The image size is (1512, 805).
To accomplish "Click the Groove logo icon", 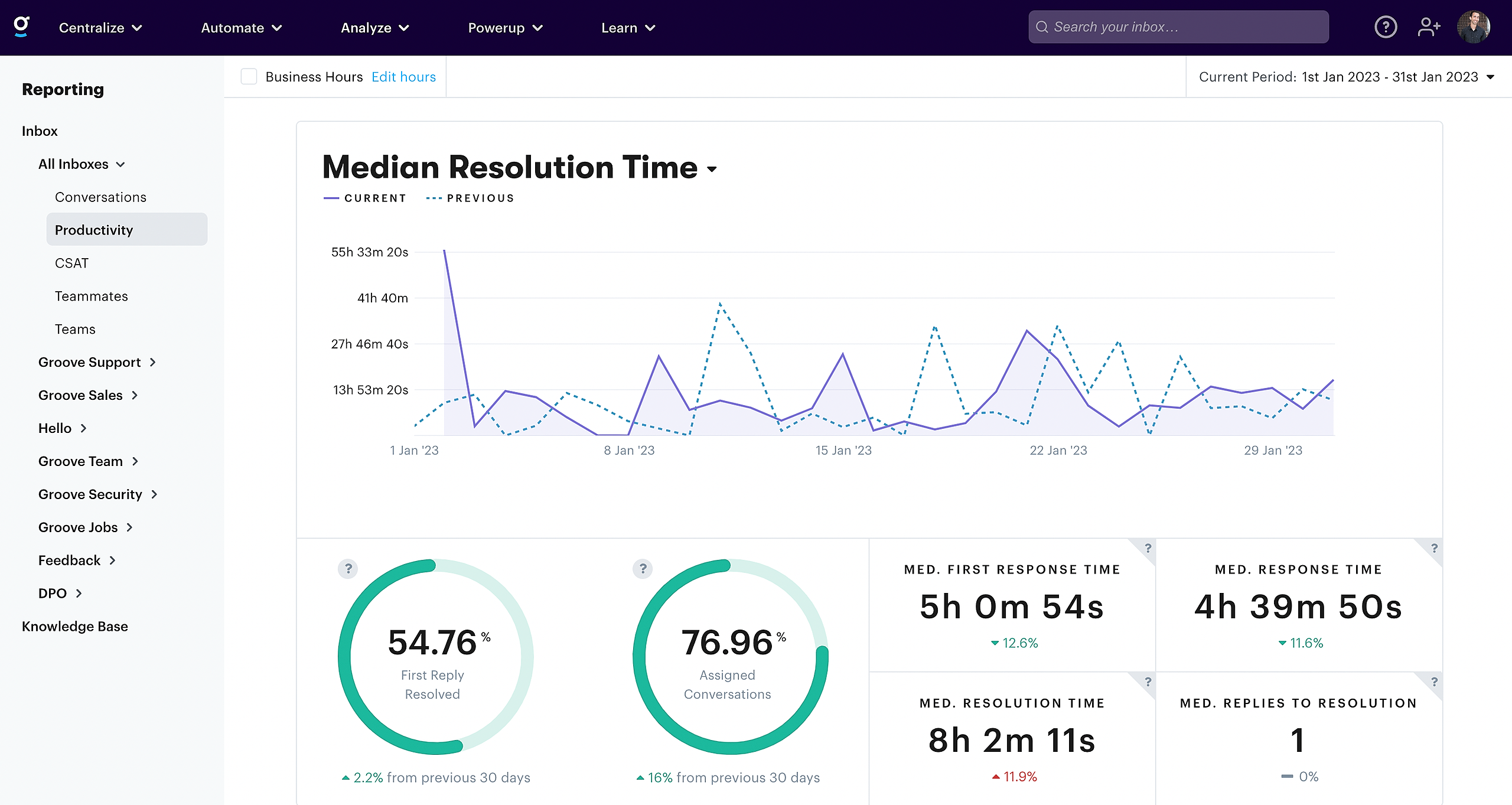I will pos(22,27).
